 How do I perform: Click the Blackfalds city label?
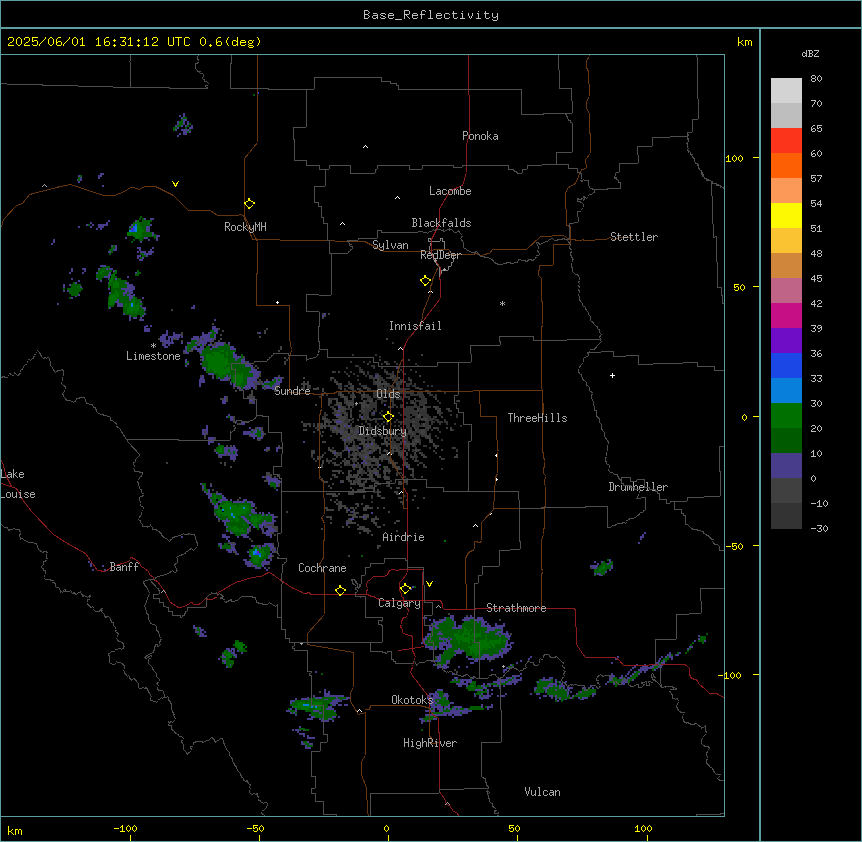pos(441,223)
